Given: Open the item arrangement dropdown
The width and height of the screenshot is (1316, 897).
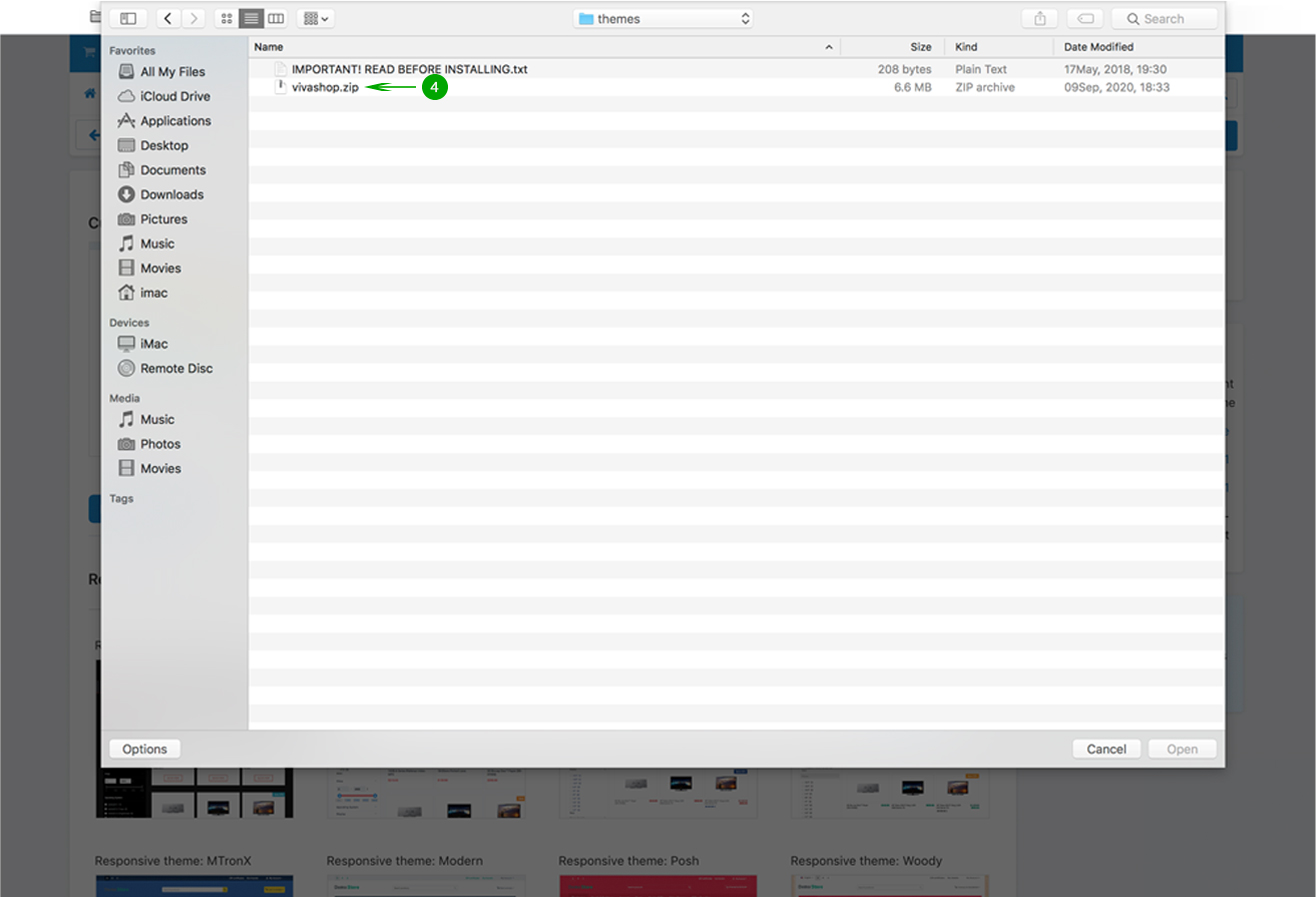Looking at the screenshot, I should pyautogui.click(x=316, y=19).
